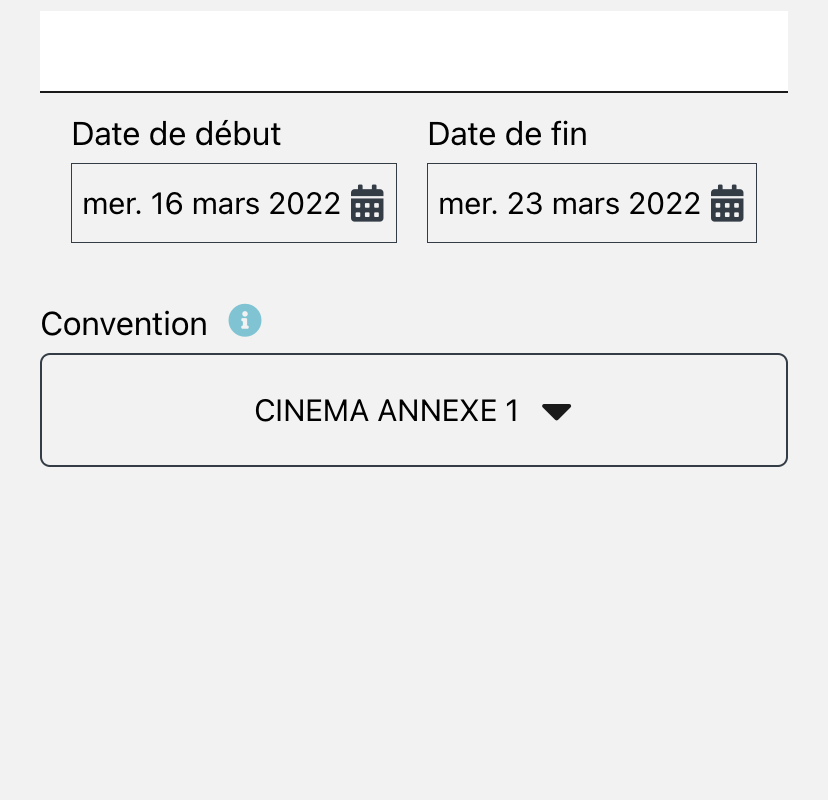The height and width of the screenshot is (800, 828).
Task: Click the weekday mer. in start date field
Action: pyautogui.click(x=112, y=204)
